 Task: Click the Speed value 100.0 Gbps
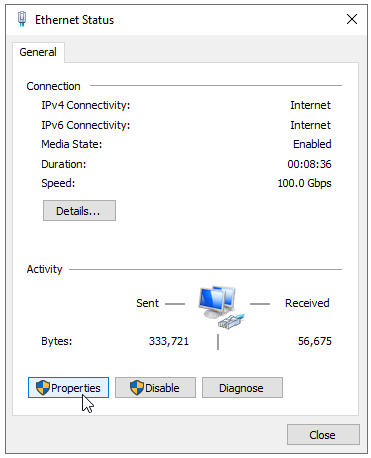(x=304, y=183)
